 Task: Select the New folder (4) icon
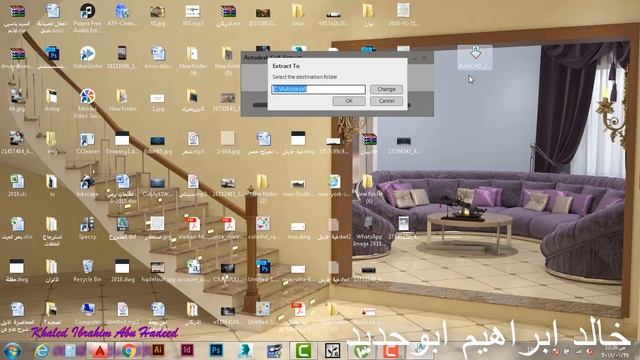(x=193, y=60)
